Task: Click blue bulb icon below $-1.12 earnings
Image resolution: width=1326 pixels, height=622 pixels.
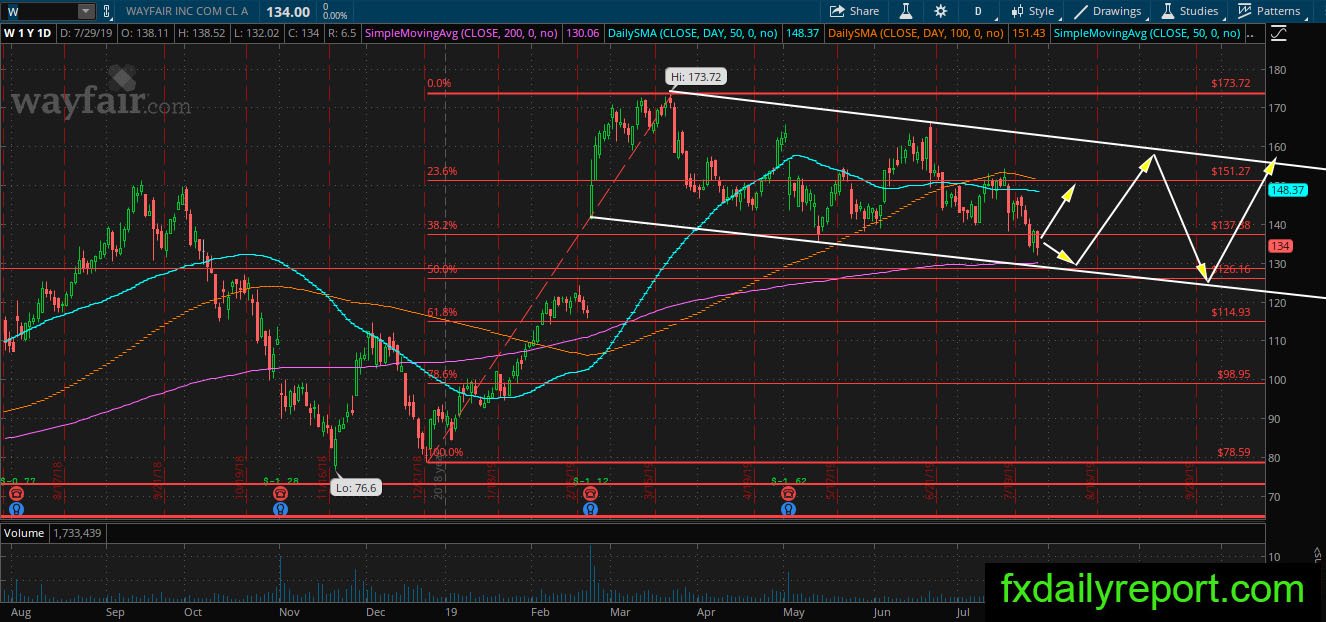Action: (591, 508)
